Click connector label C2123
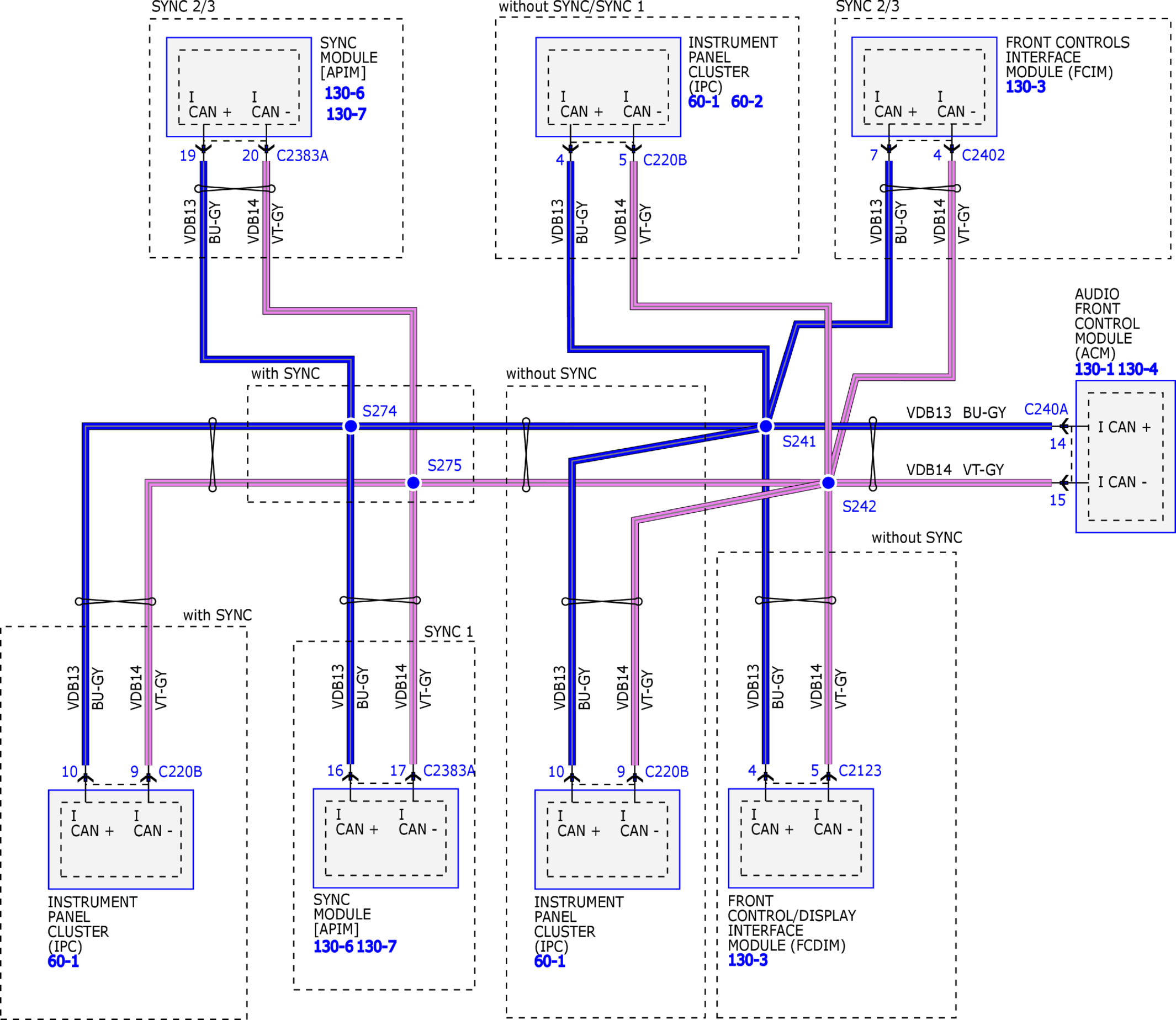1176x1020 pixels. [860, 771]
